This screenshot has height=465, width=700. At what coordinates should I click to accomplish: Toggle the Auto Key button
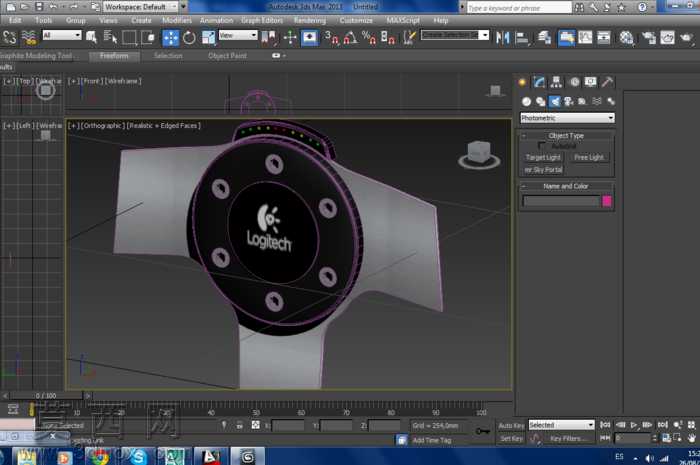[x=511, y=425]
